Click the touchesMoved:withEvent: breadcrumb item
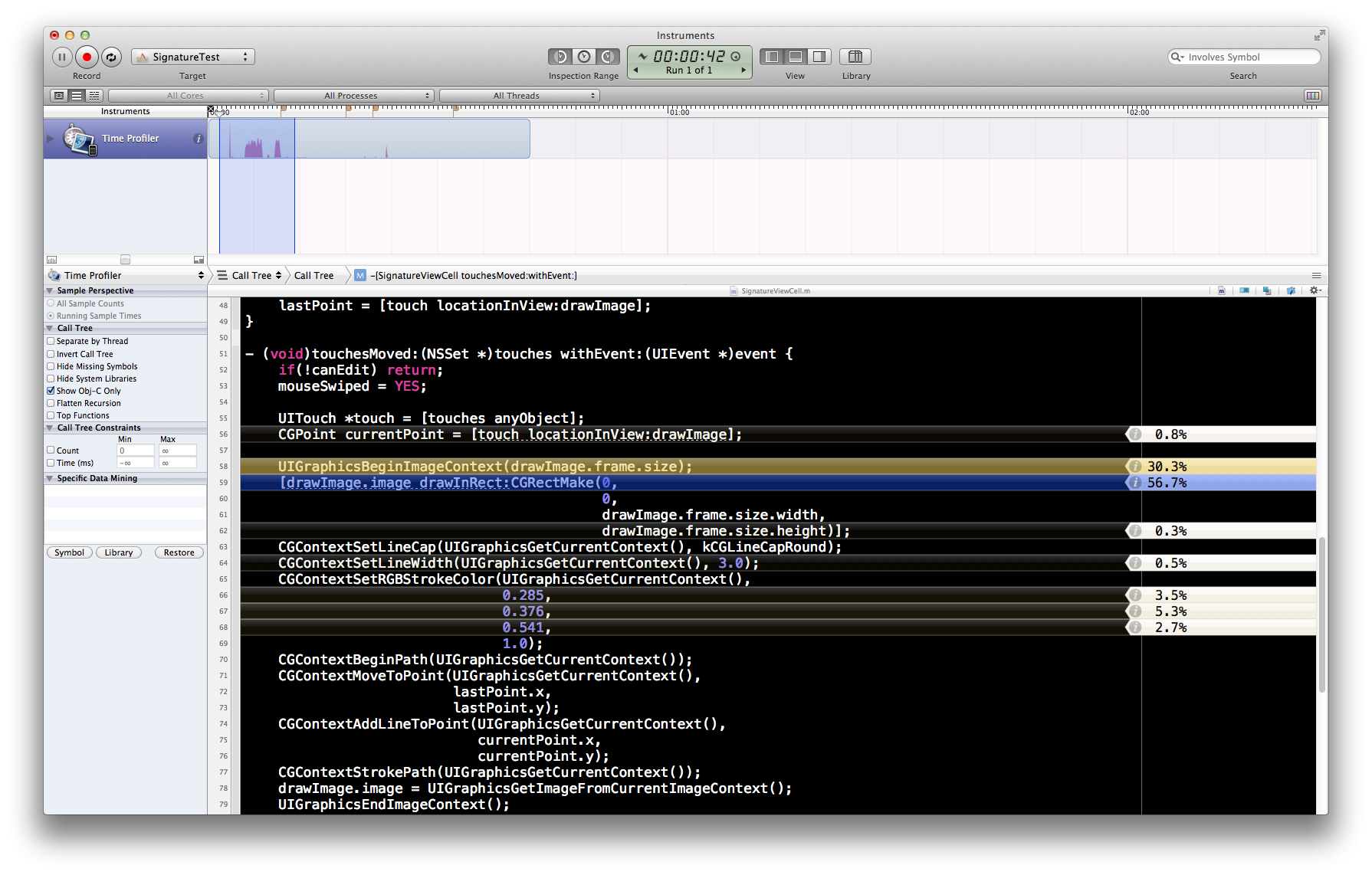Screen dimensions: 1372x875 tap(466, 275)
